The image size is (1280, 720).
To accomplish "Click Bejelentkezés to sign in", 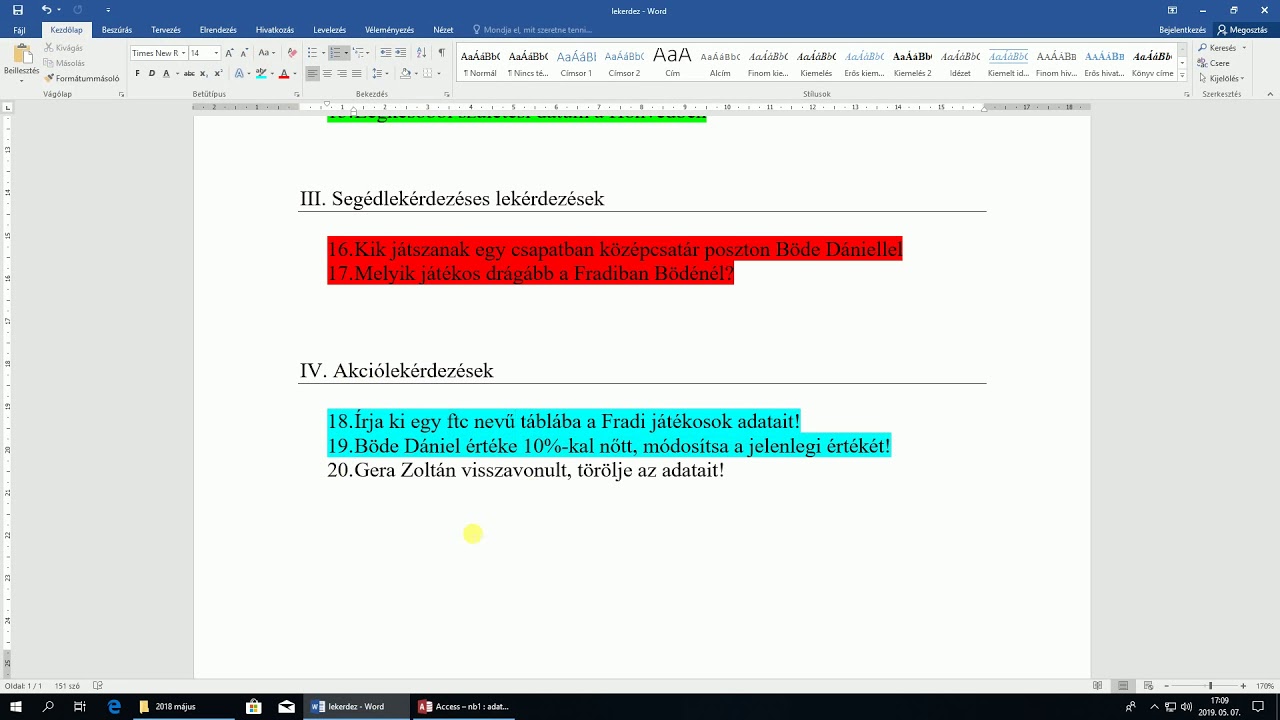I will 1182,30.
